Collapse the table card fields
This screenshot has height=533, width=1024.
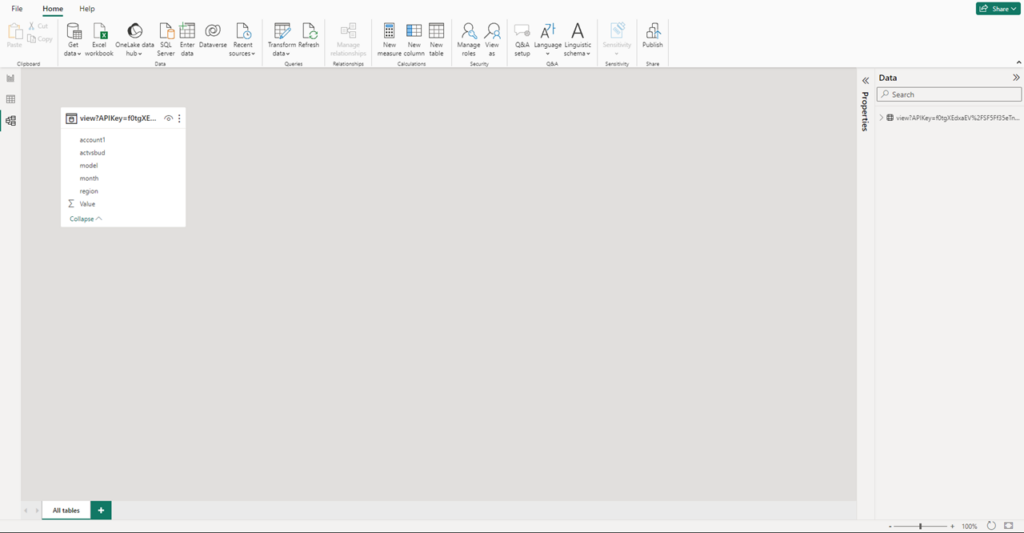[x=86, y=219]
